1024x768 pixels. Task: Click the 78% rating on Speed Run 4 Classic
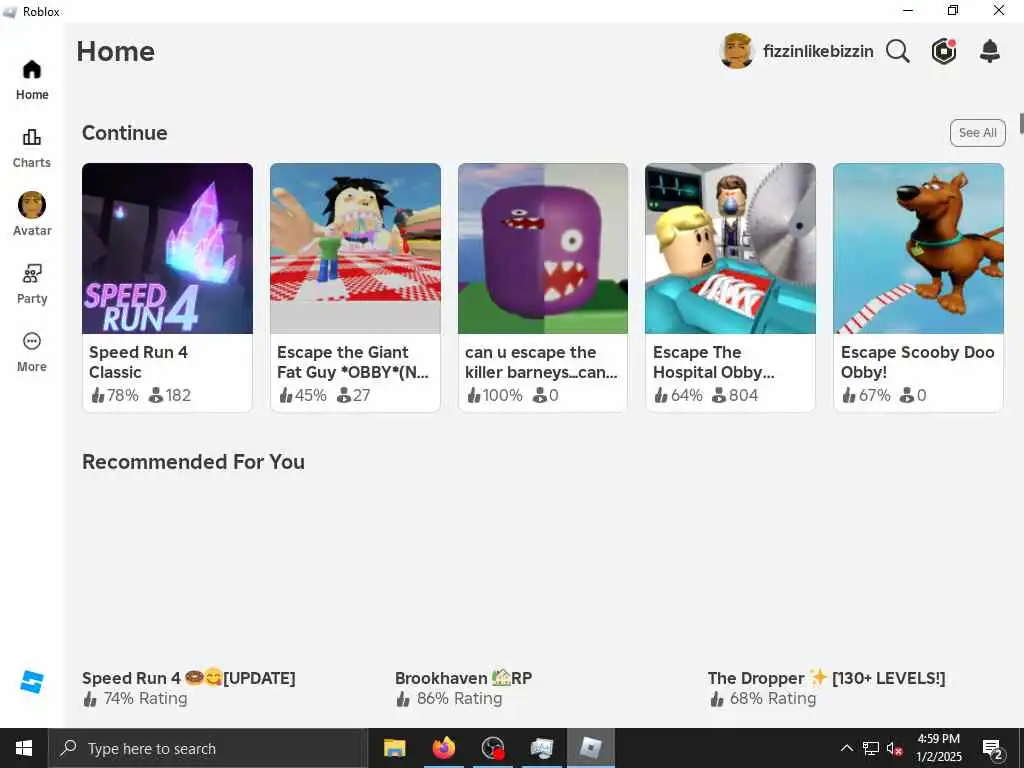(x=115, y=395)
